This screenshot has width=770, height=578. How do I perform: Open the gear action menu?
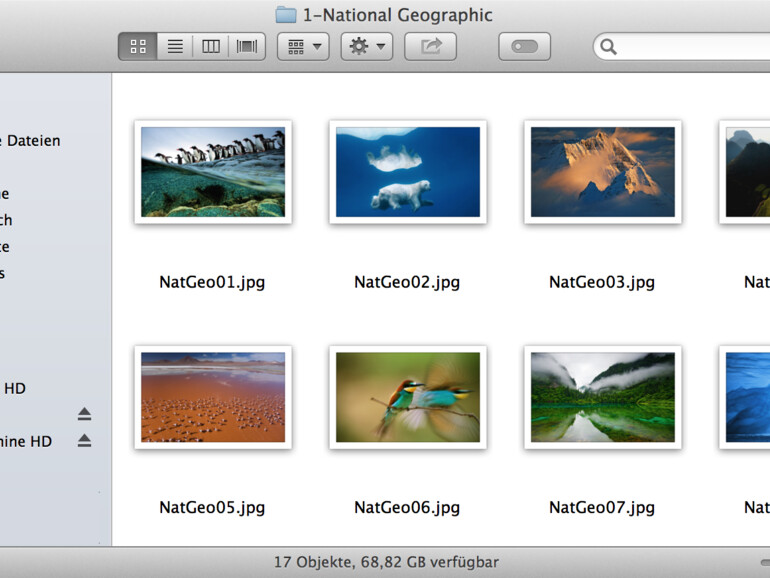tap(367, 47)
